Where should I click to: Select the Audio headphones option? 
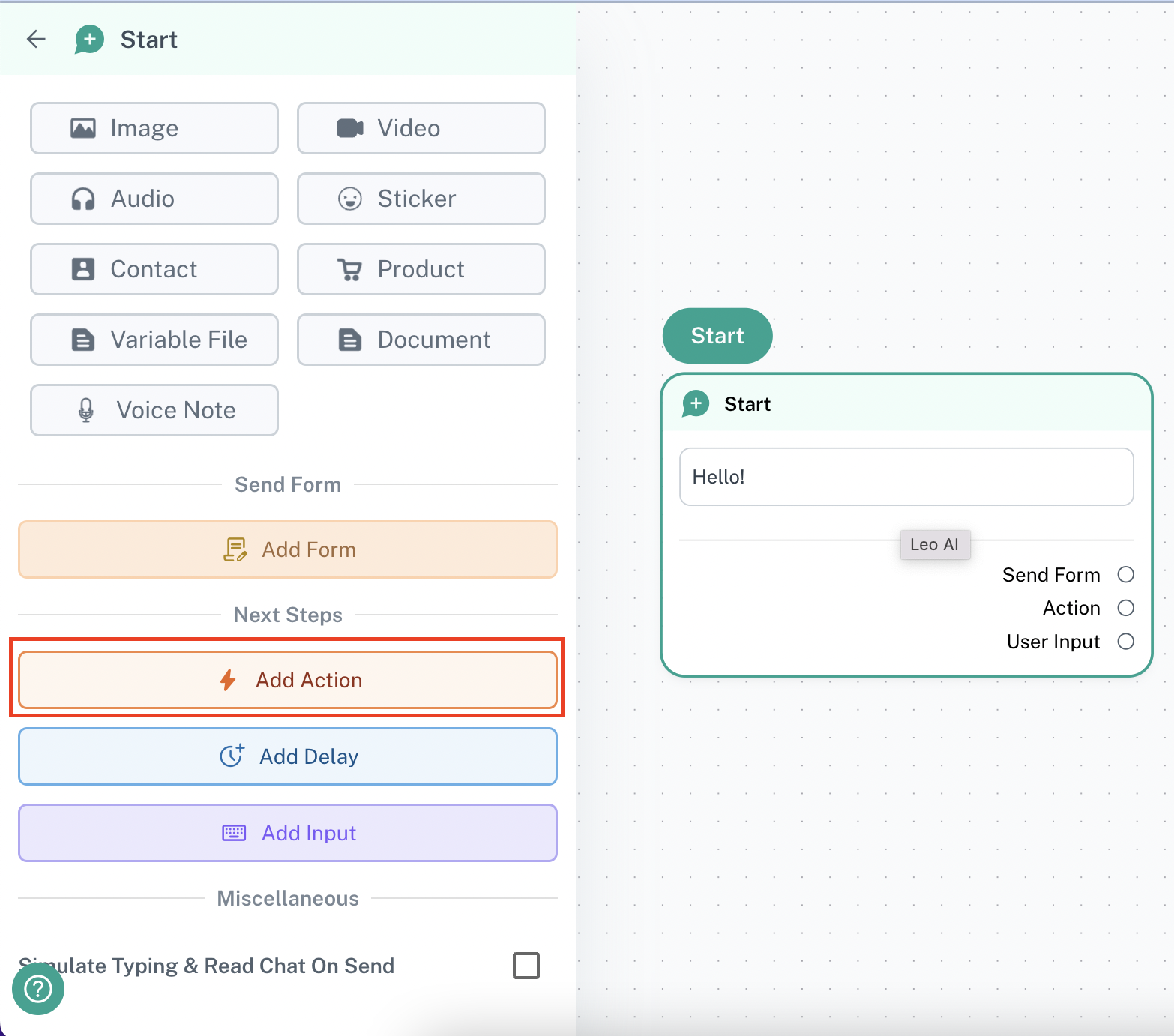(x=154, y=199)
